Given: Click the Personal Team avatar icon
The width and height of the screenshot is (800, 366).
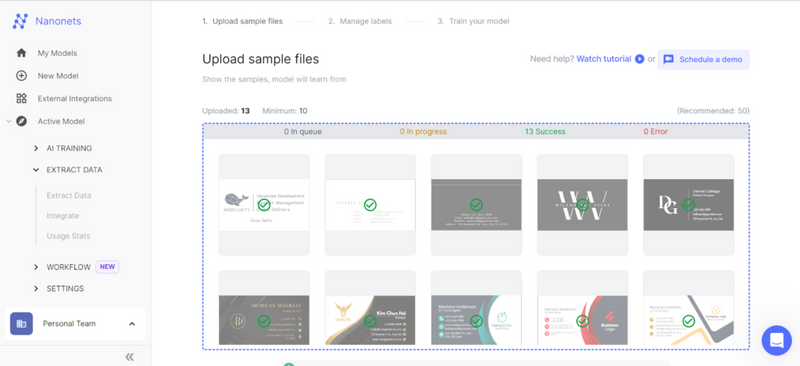Looking at the screenshot, I should click(21, 324).
